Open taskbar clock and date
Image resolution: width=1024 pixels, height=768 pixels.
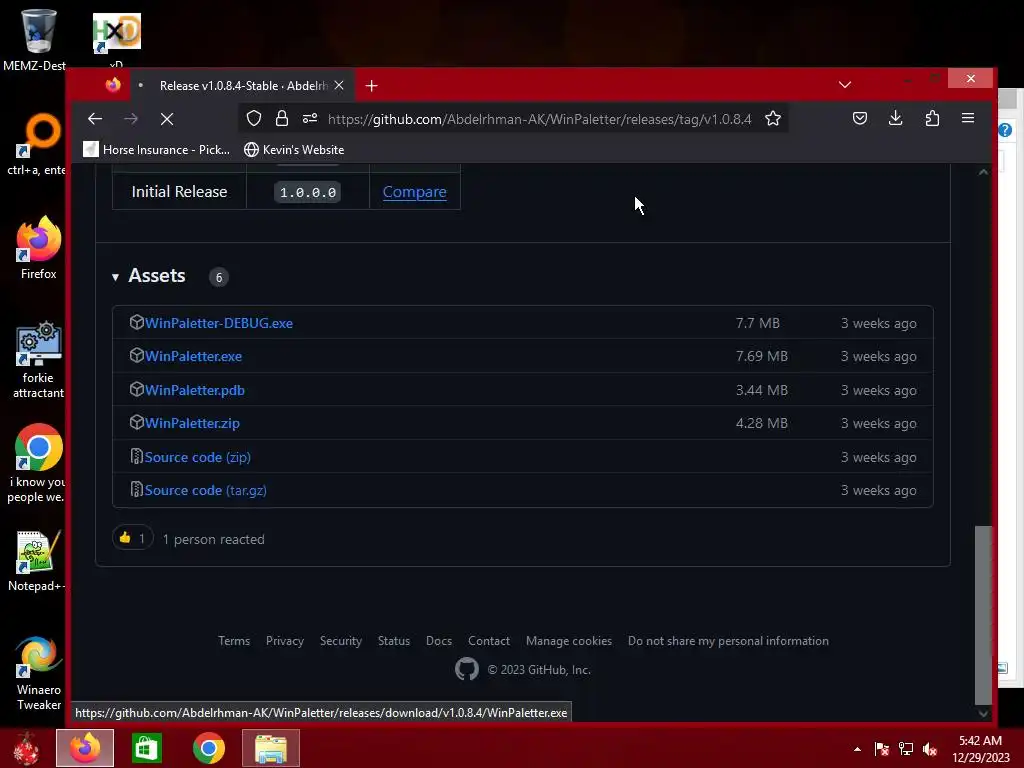click(980, 749)
